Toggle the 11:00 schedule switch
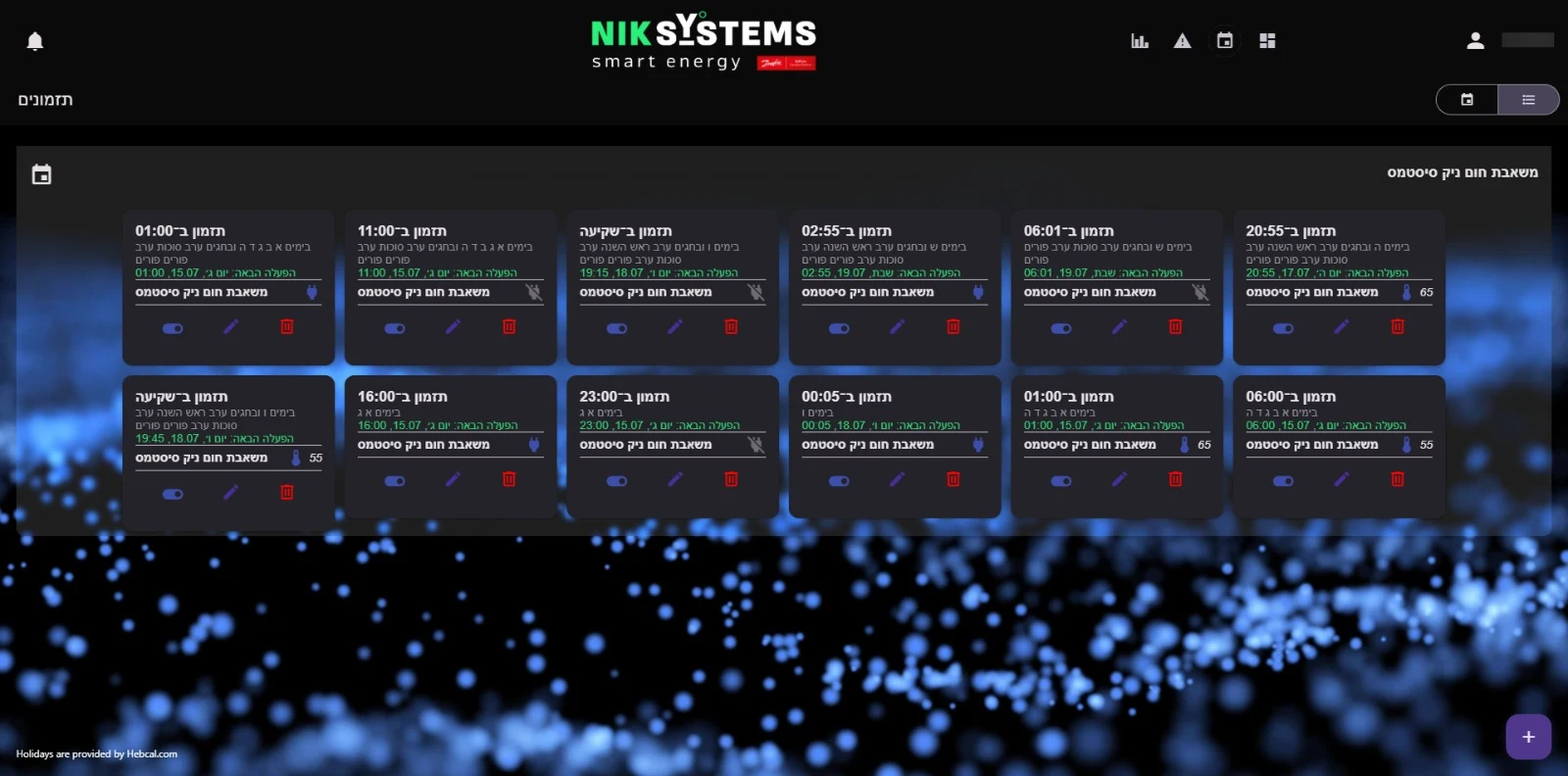 395,328
